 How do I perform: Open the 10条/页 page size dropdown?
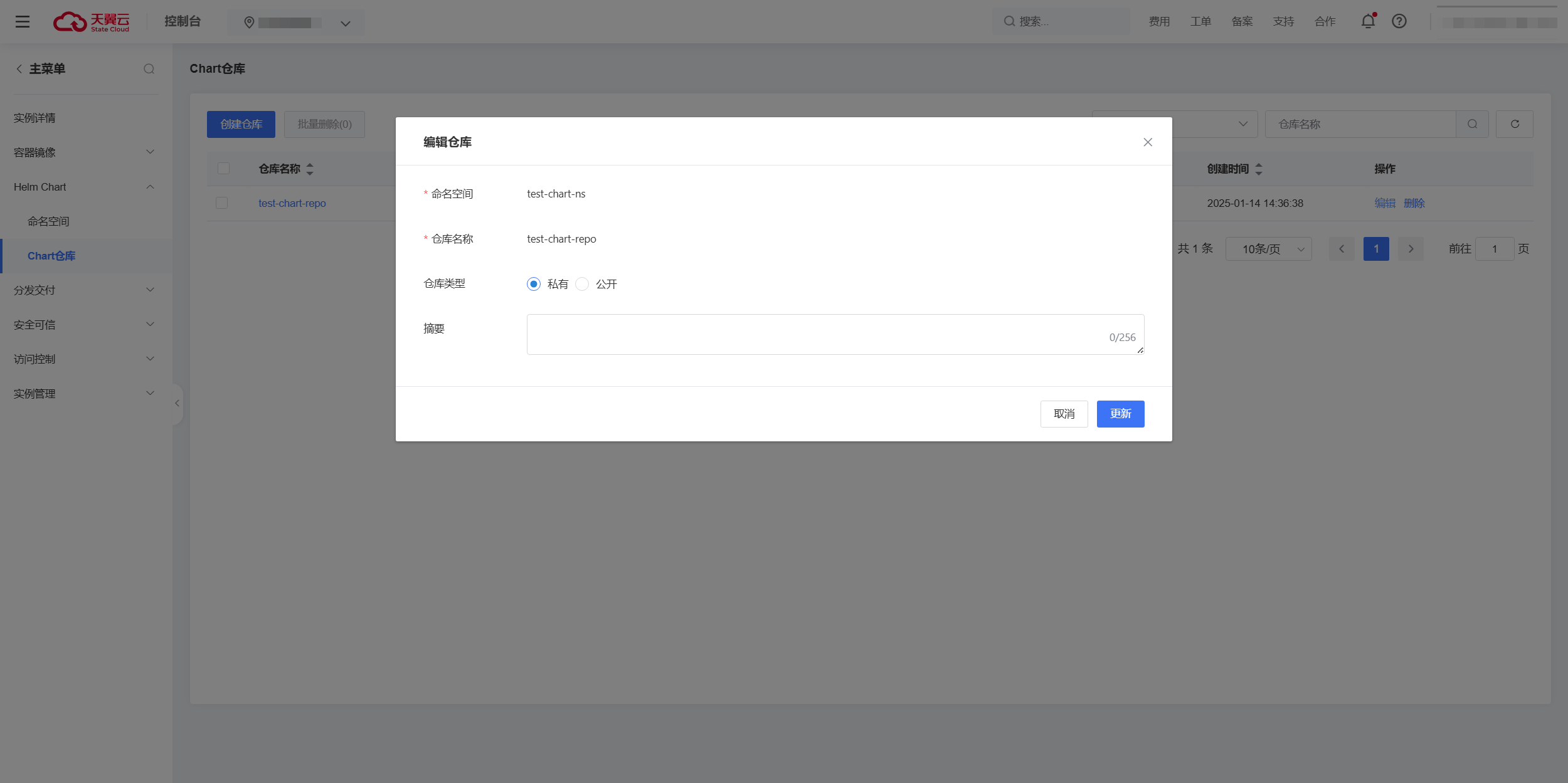pos(1268,249)
